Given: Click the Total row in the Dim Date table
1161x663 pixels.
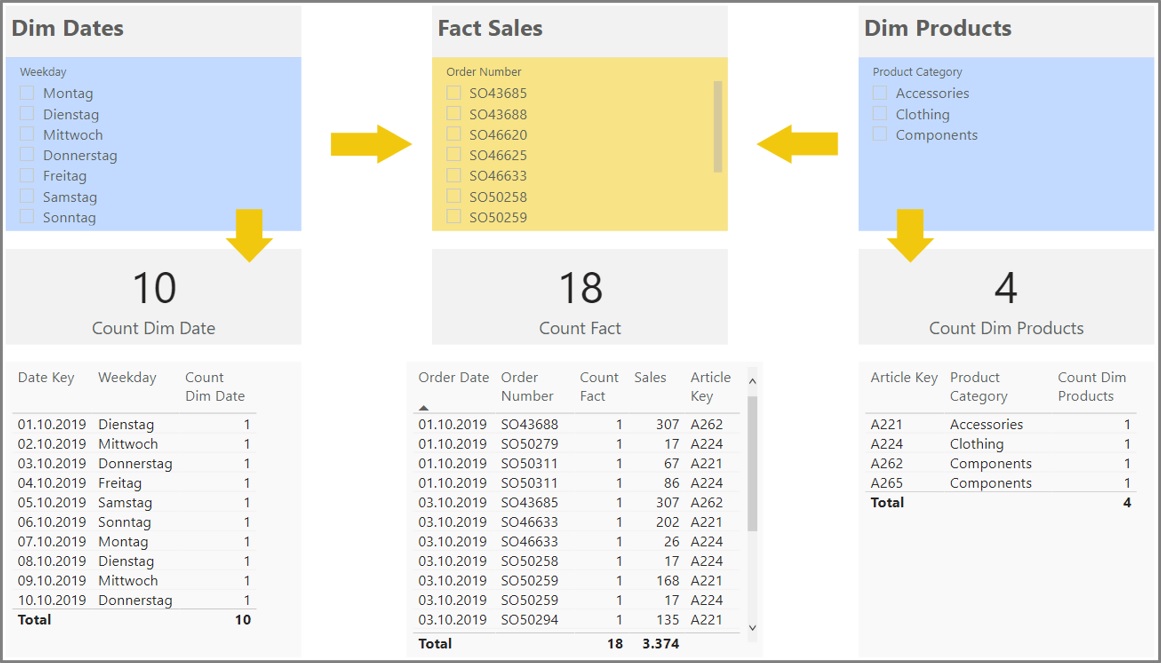Looking at the screenshot, I should click(130, 620).
